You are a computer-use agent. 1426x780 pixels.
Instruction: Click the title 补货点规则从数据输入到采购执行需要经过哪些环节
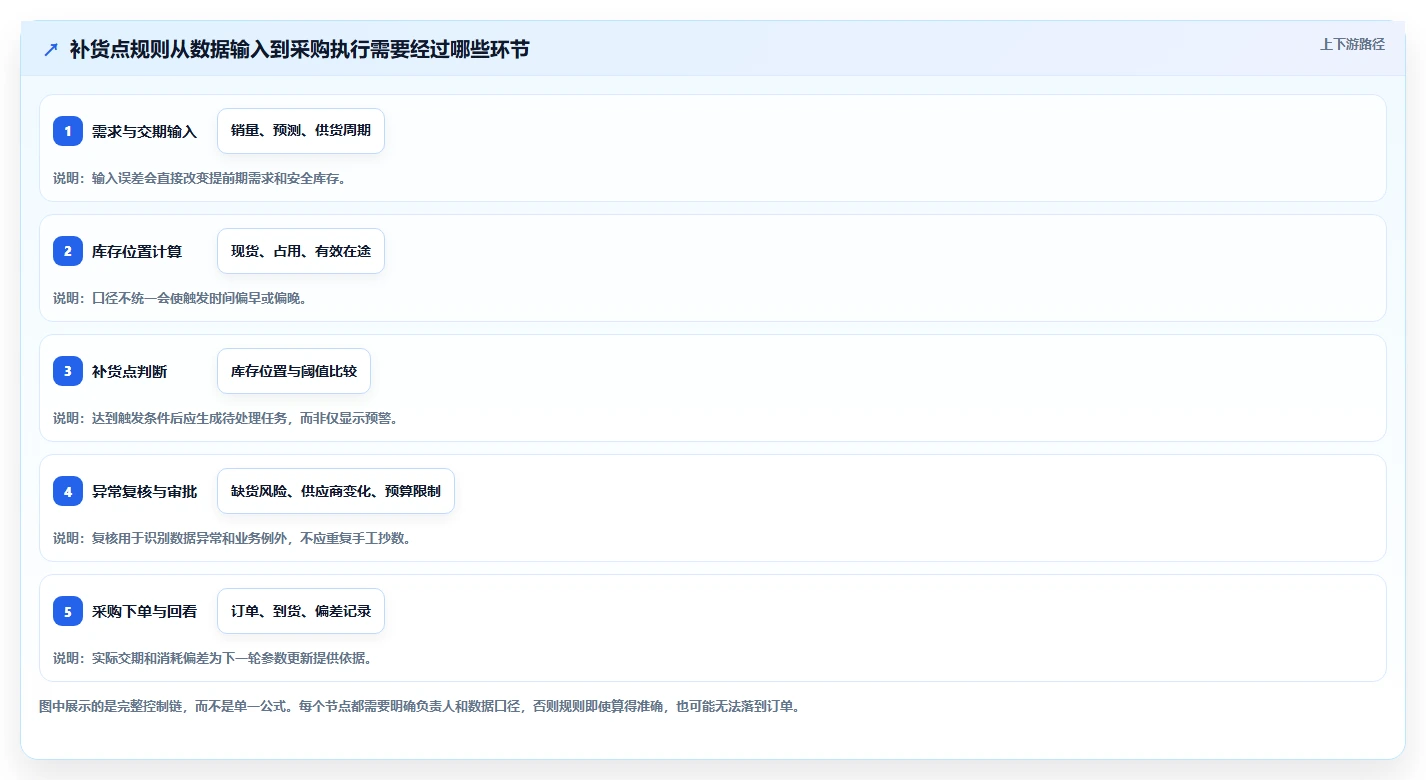[299, 49]
